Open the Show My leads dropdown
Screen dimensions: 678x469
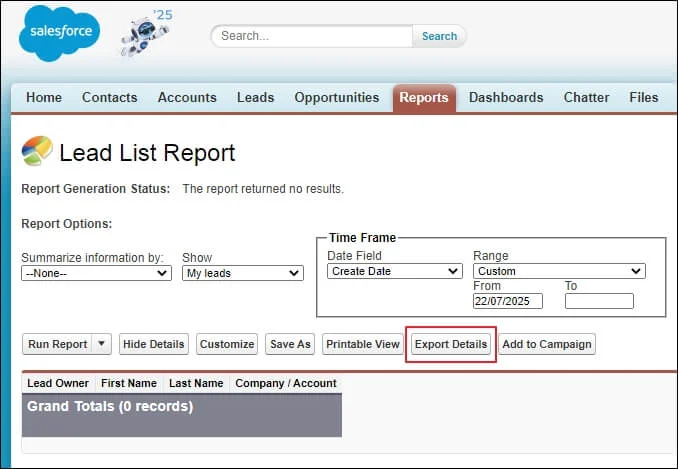click(x=243, y=273)
